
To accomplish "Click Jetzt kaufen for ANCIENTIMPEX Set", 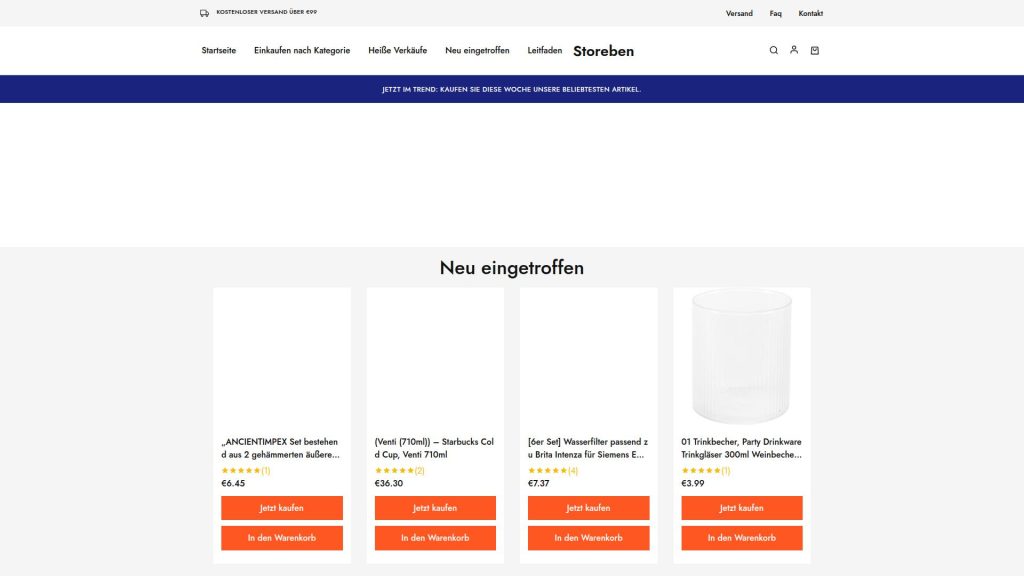I will pyautogui.click(x=281, y=507).
